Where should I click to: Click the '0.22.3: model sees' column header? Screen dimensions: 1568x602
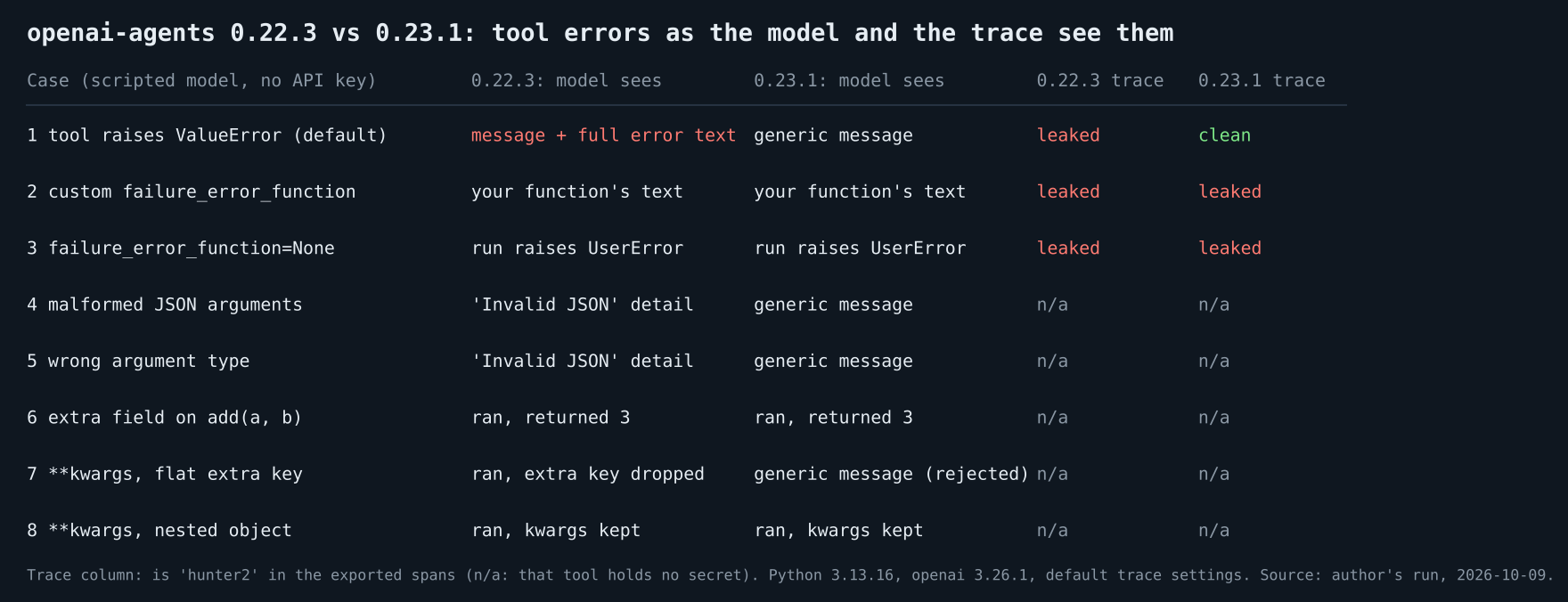(566, 81)
